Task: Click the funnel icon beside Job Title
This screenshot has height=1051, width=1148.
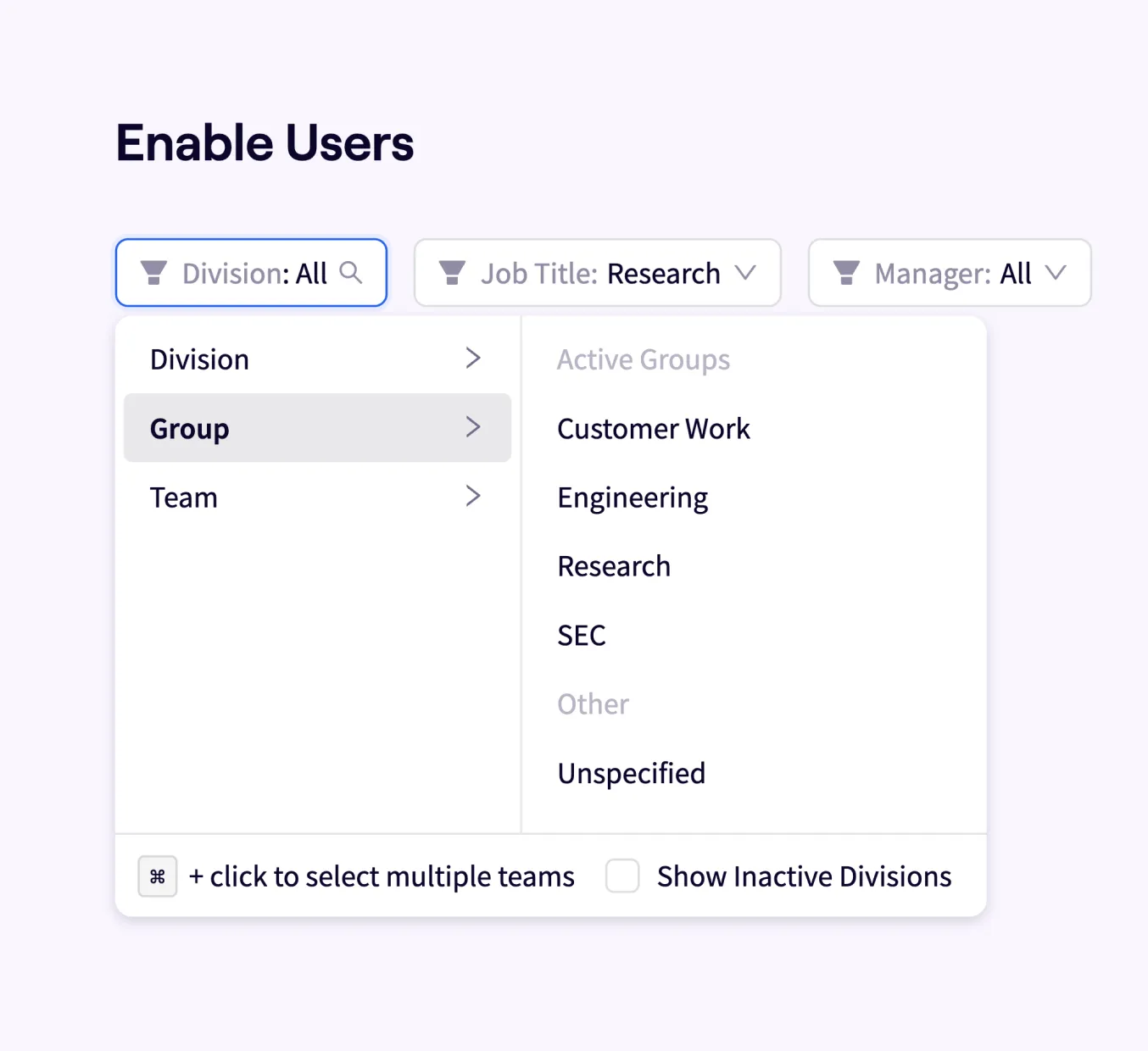Action: click(x=452, y=273)
